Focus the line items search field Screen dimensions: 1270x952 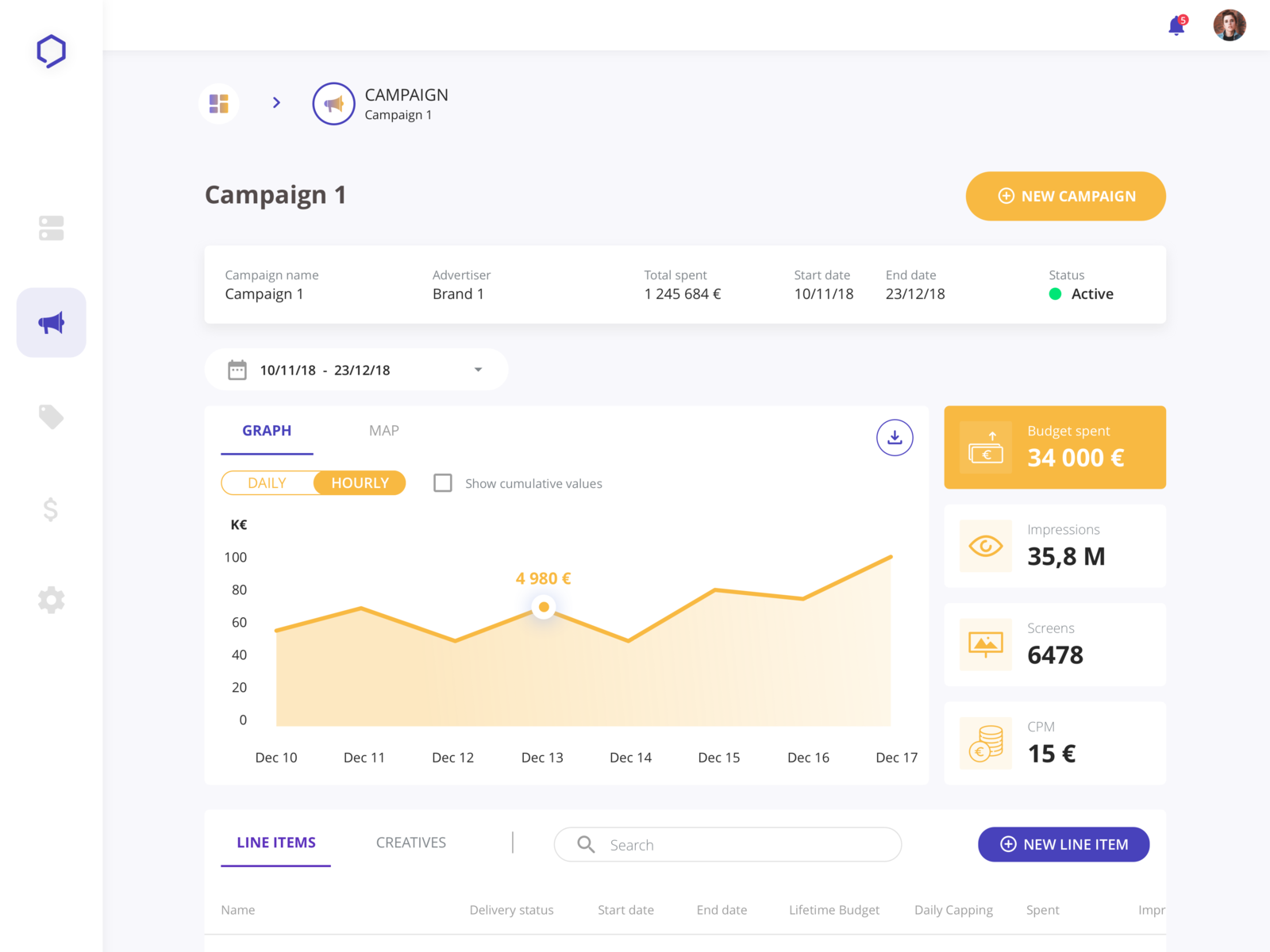(x=727, y=845)
